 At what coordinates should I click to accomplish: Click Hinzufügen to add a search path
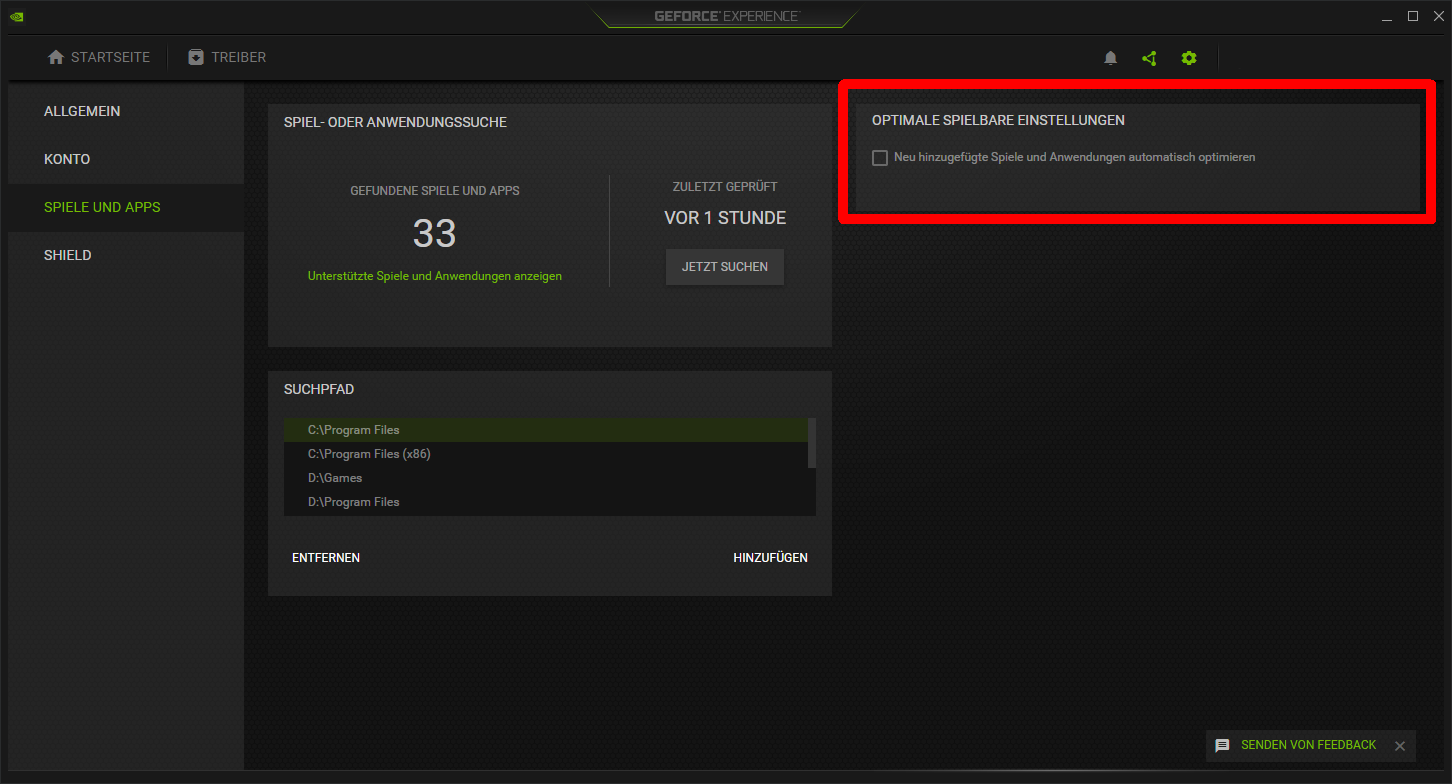coord(770,558)
